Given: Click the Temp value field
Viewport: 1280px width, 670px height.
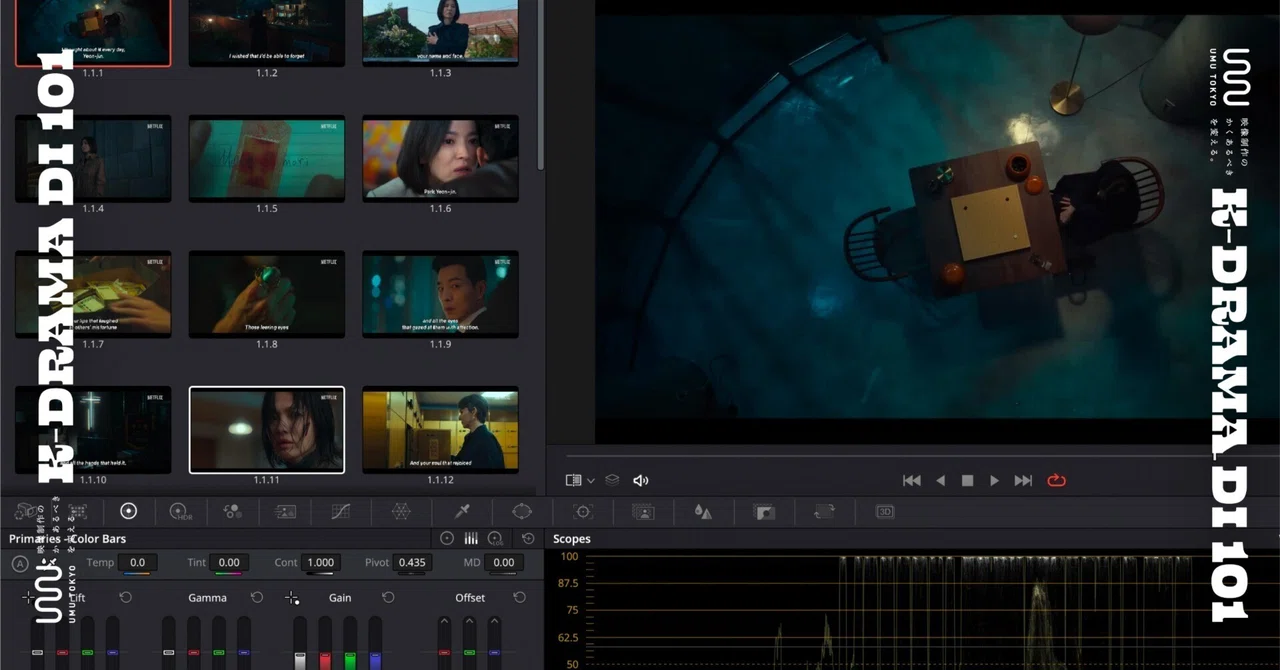Looking at the screenshot, I should (x=137, y=563).
